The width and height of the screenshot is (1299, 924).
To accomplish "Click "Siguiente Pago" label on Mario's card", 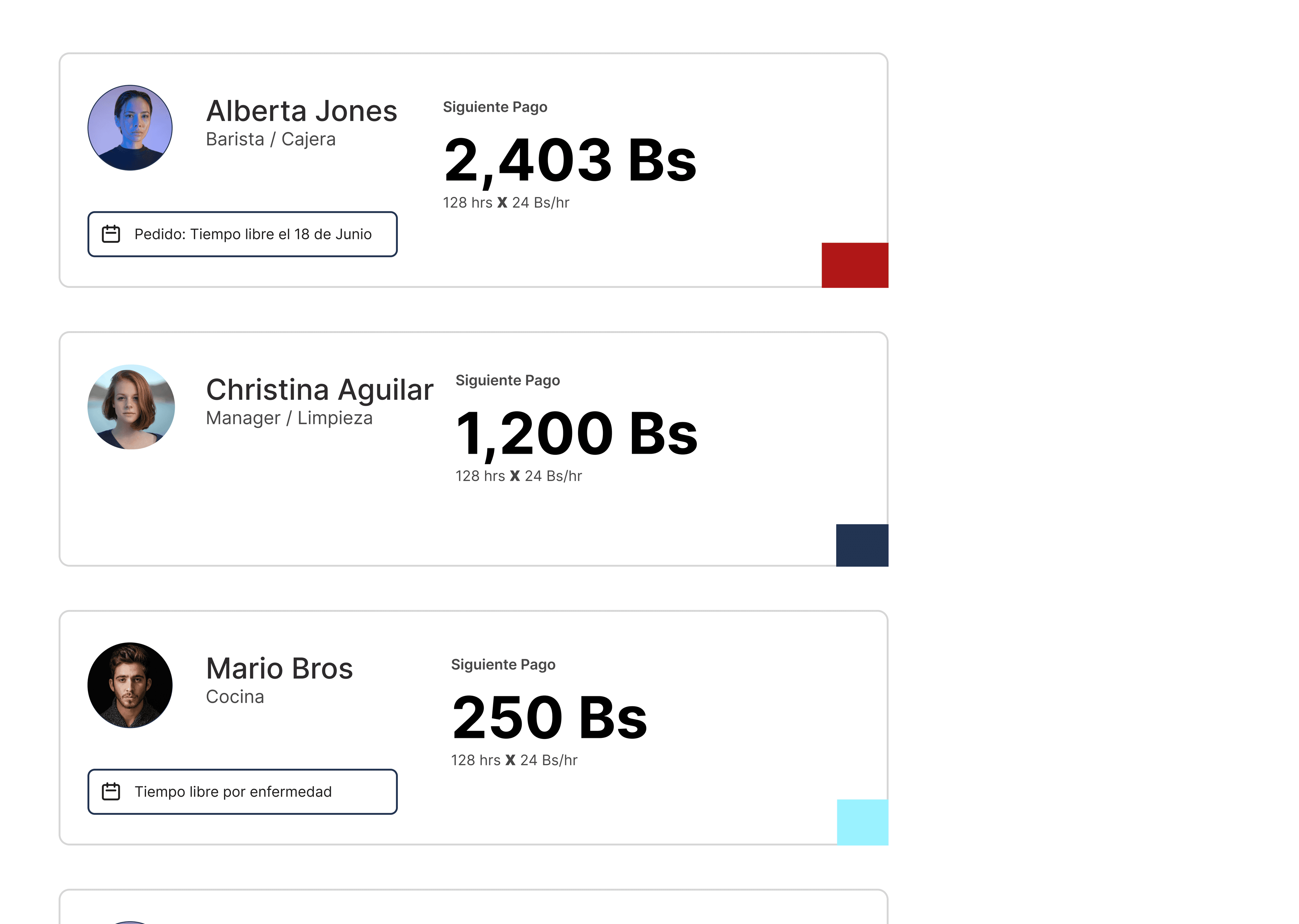I will tap(503, 664).
